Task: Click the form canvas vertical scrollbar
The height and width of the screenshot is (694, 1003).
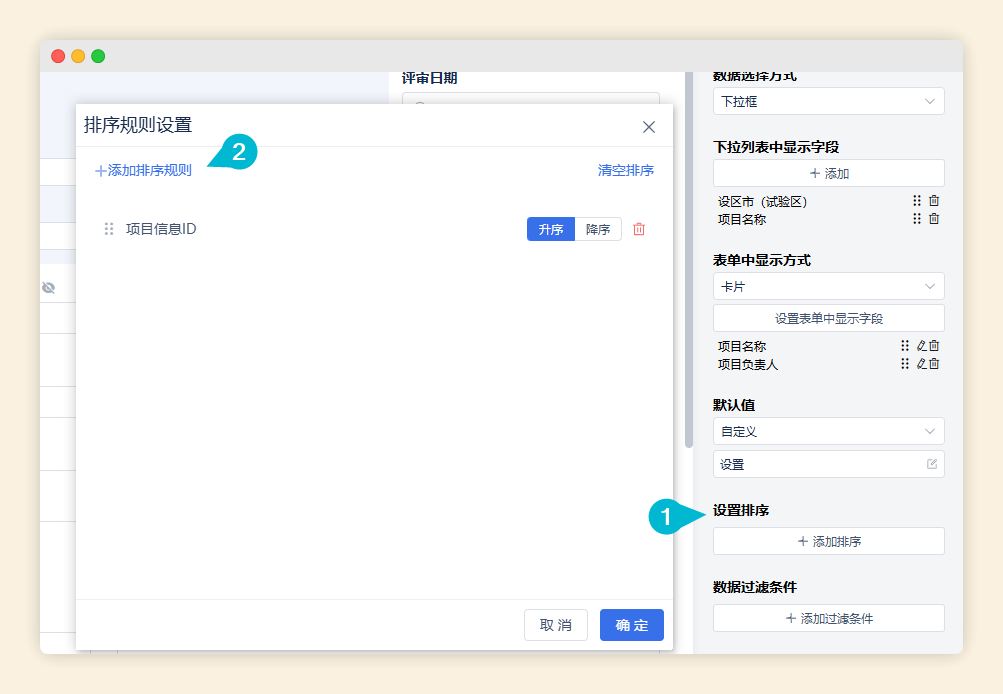Action: coord(689,260)
